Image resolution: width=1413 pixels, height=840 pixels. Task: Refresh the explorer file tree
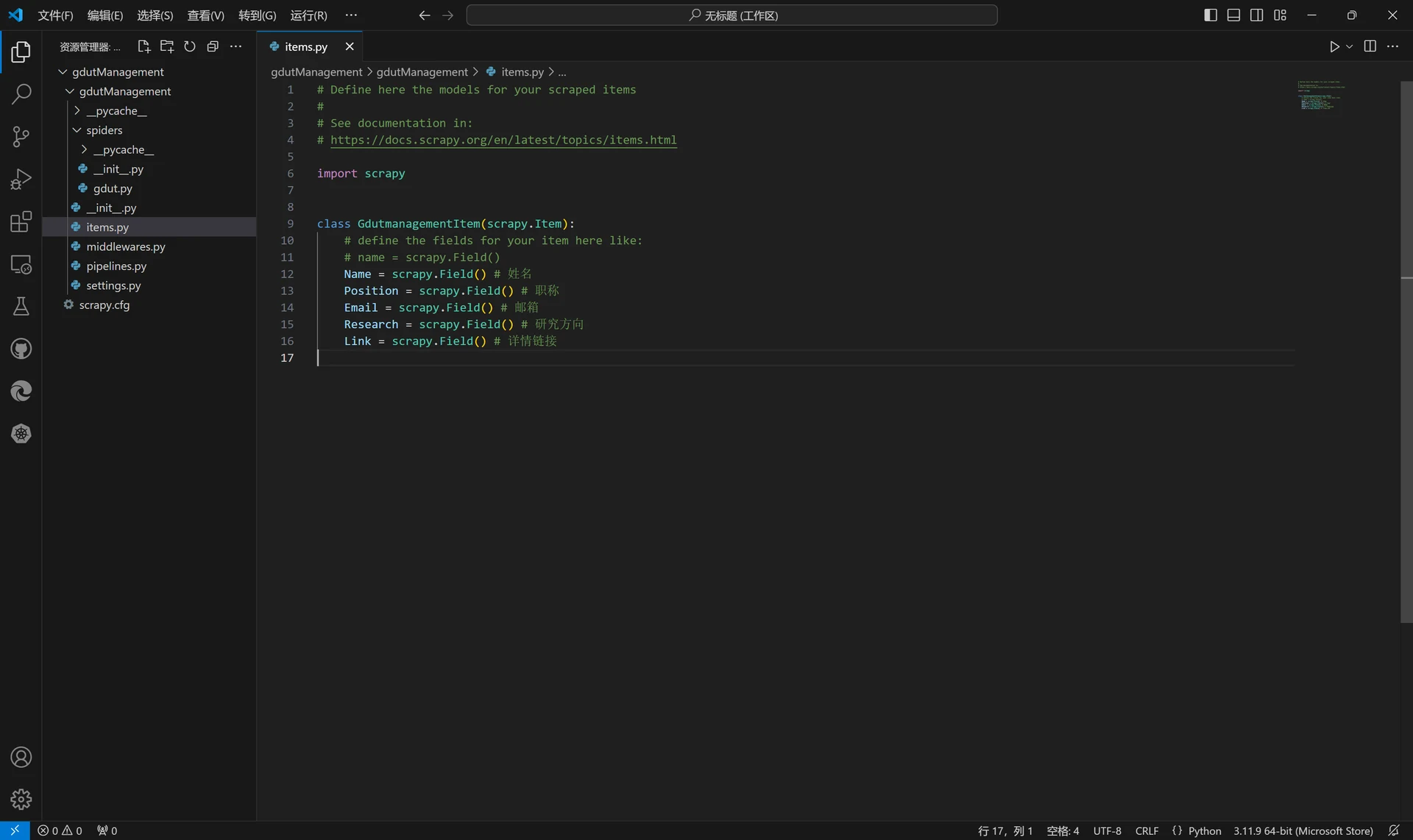[190, 46]
